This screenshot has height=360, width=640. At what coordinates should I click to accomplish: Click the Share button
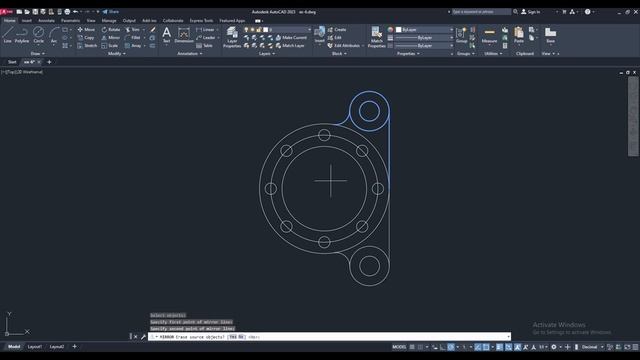(111, 11)
